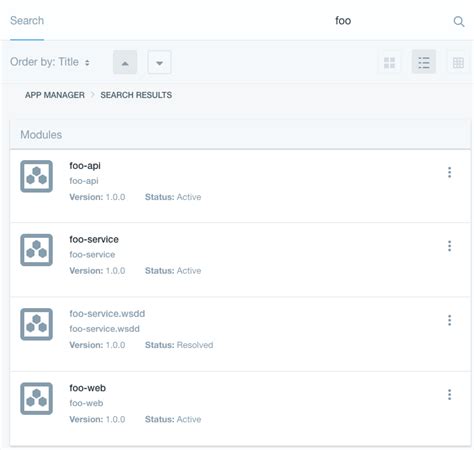The width and height of the screenshot is (474, 450).
Task: Click Version: 1.0.0 on foo-api row
Action: pyautogui.click(x=97, y=197)
